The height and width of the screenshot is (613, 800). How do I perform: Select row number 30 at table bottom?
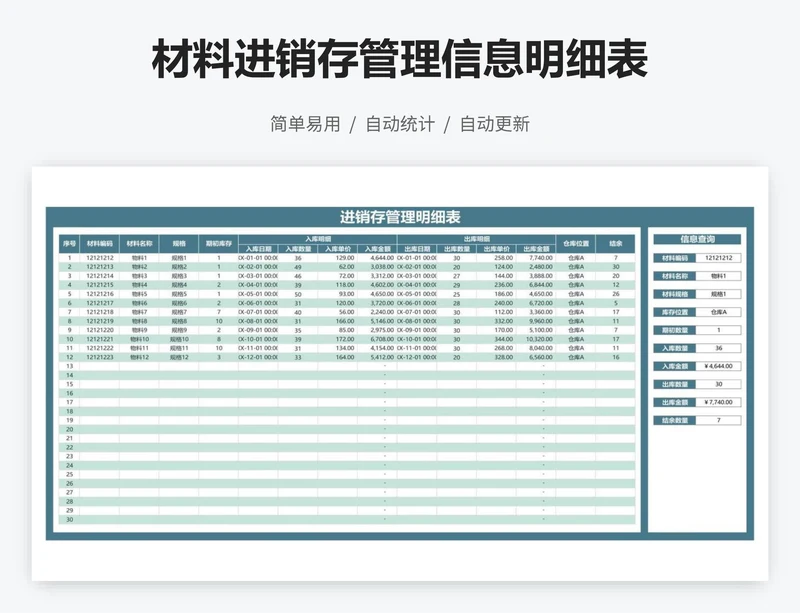[69, 520]
